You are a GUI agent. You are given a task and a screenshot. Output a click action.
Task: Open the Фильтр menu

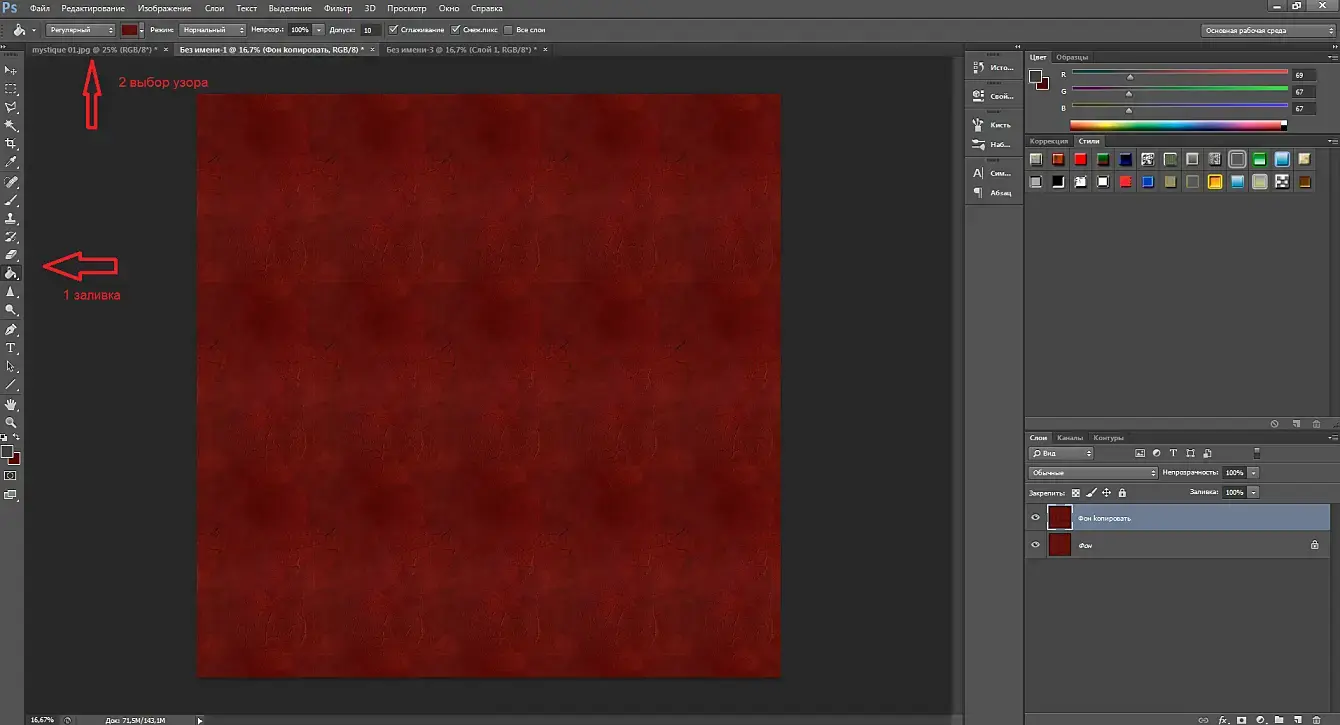click(338, 8)
